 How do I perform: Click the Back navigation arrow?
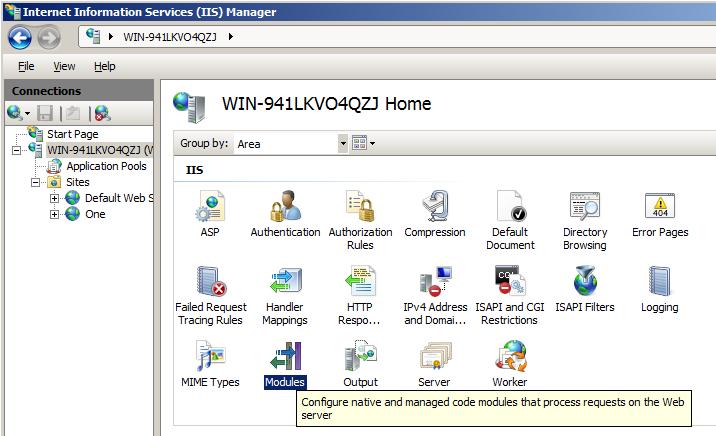pyautogui.click(x=20, y=37)
